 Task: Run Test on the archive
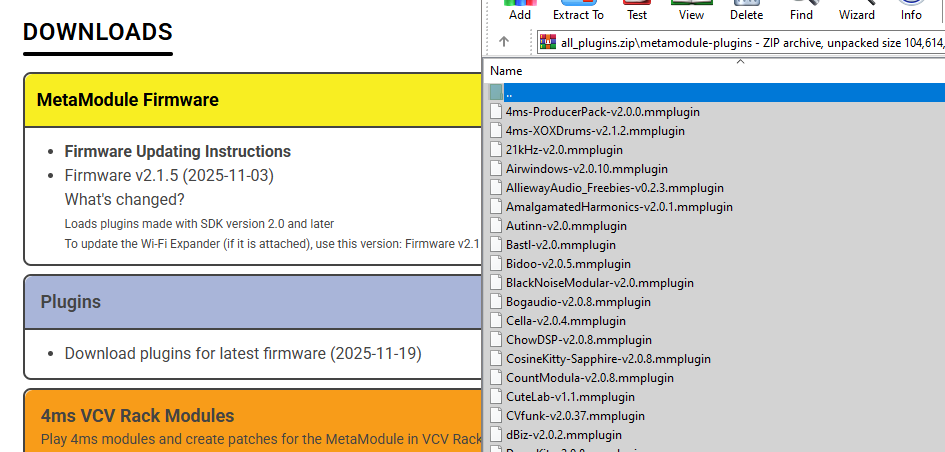pyautogui.click(x=636, y=11)
